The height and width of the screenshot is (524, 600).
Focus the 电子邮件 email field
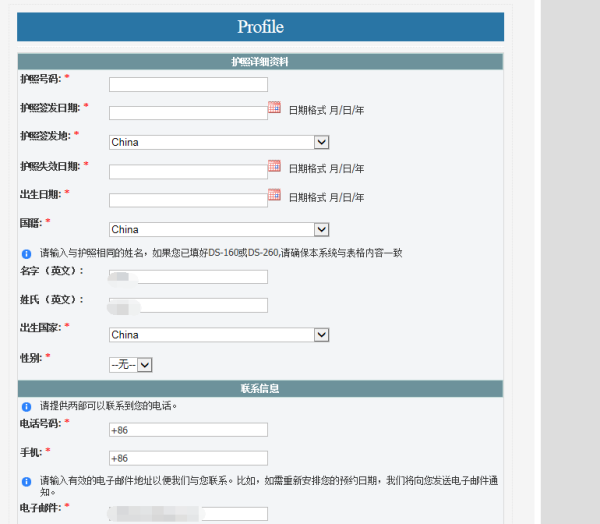click(188, 514)
